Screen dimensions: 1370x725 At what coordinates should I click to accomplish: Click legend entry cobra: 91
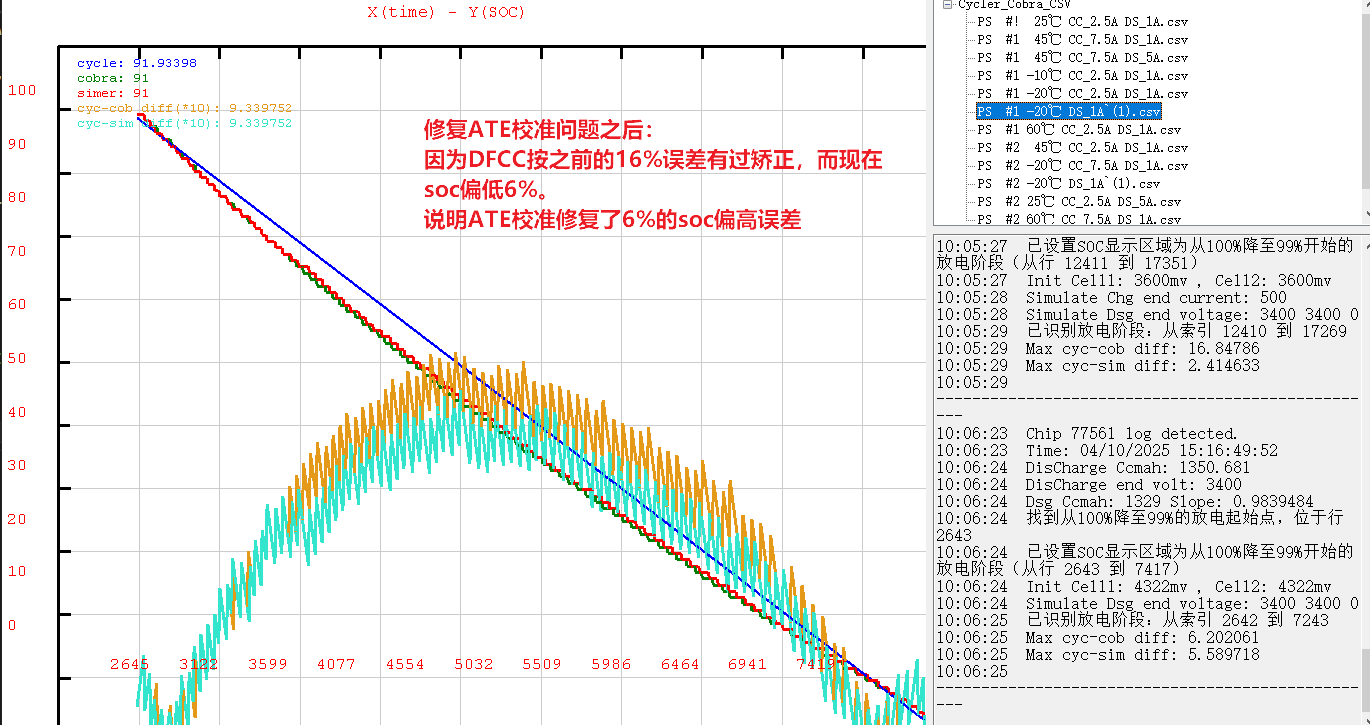click(113, 78)
